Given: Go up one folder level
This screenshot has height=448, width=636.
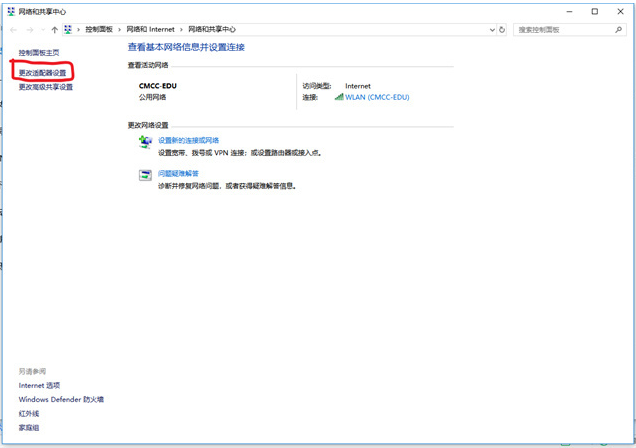Looking at the screenshot, I should click(x=54, y=30).
